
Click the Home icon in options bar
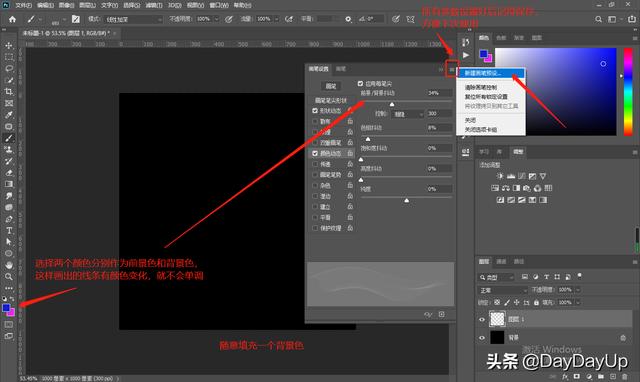12,19
